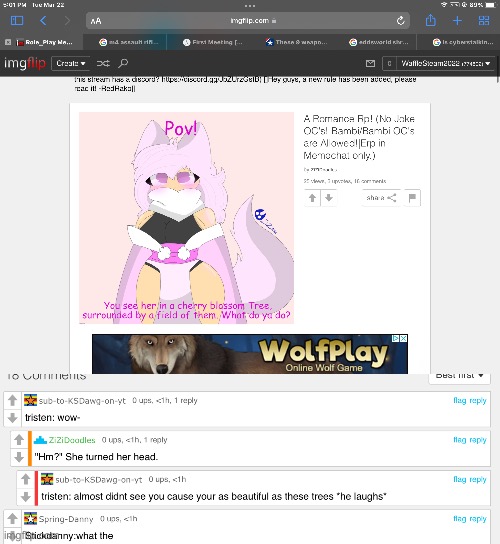This screenshot has width=500, height=544.
Task: Upvote ZiZiDoodles' comment
Action: [x=19, y=440]
